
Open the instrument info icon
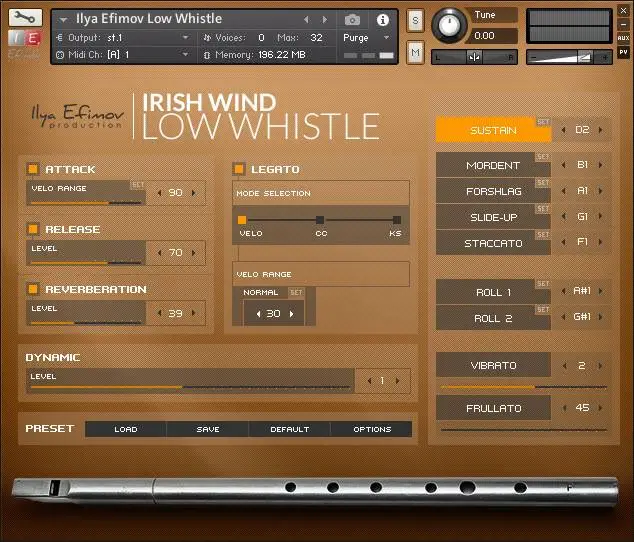point(383,20)
